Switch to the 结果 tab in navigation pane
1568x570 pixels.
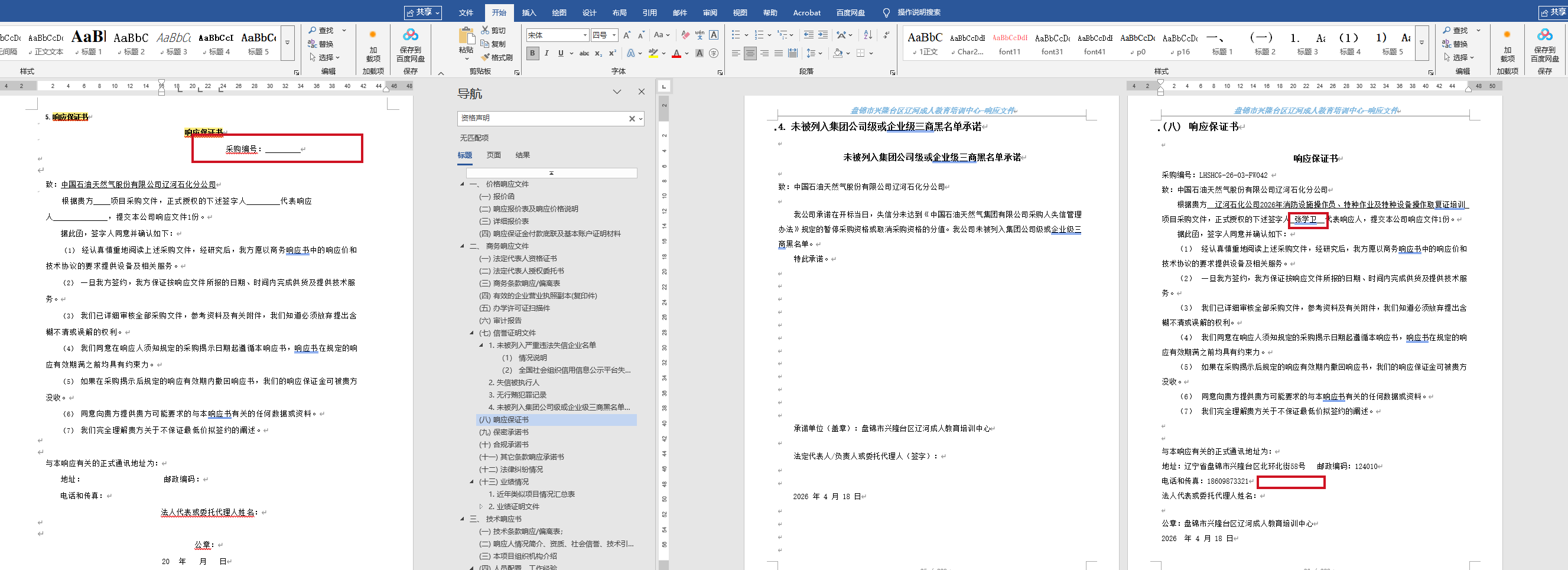click(523, 155)
